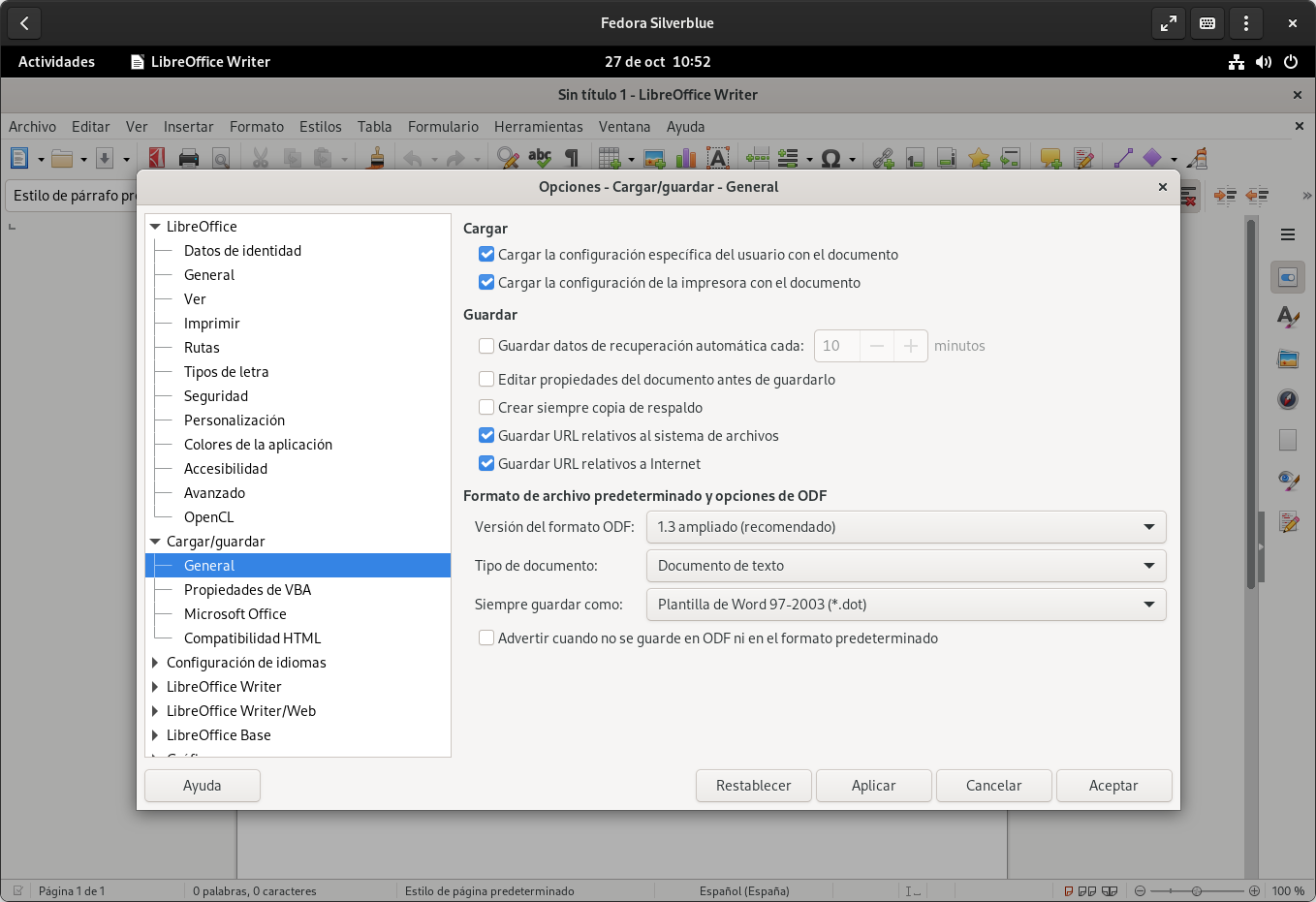Click the Insert comment icon
The height and width of the screenshot is (902, 1316).
coord(1050,158)
